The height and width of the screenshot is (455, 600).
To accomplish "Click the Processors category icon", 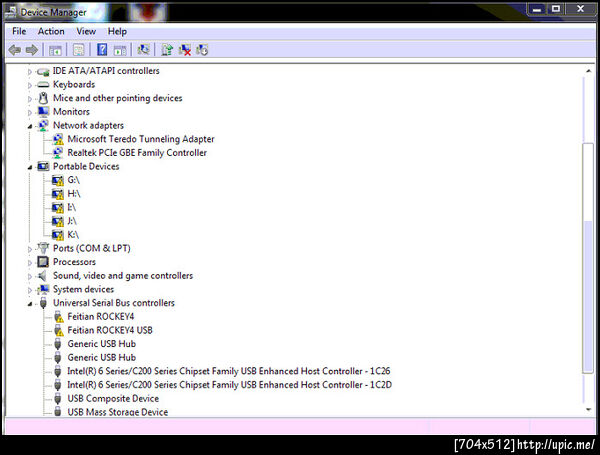I will pyautogui.click(x=43, y=262).
